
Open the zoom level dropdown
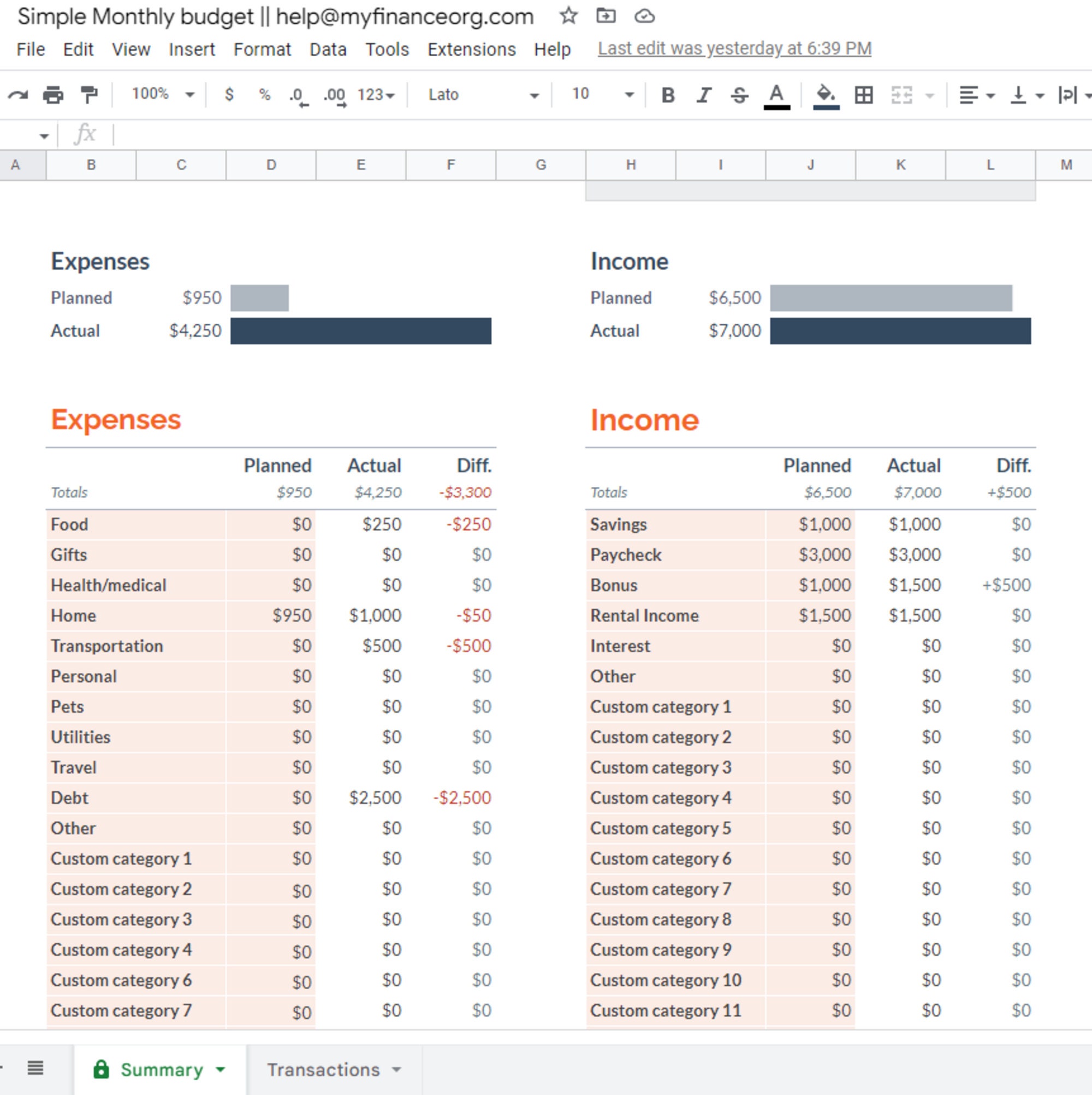pos(163,94)
